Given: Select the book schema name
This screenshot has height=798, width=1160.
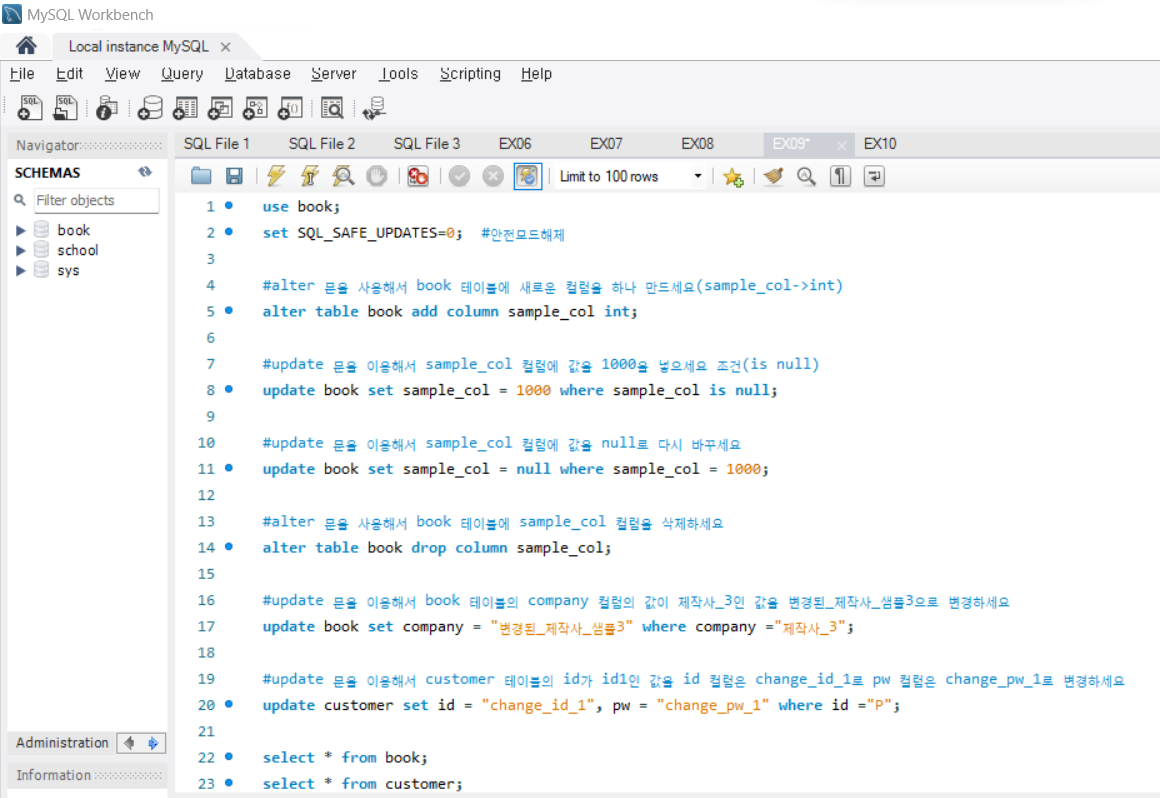Looking at the screenshot, I should click(x=73, y=230).
